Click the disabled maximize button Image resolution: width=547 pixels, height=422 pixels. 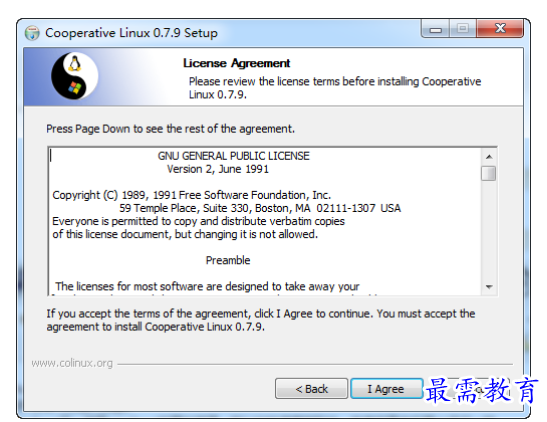[463, 29]
